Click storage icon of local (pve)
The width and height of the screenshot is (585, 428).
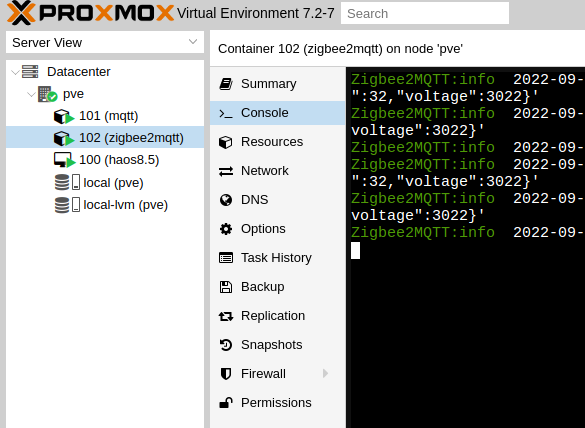(x=67, y=183)
